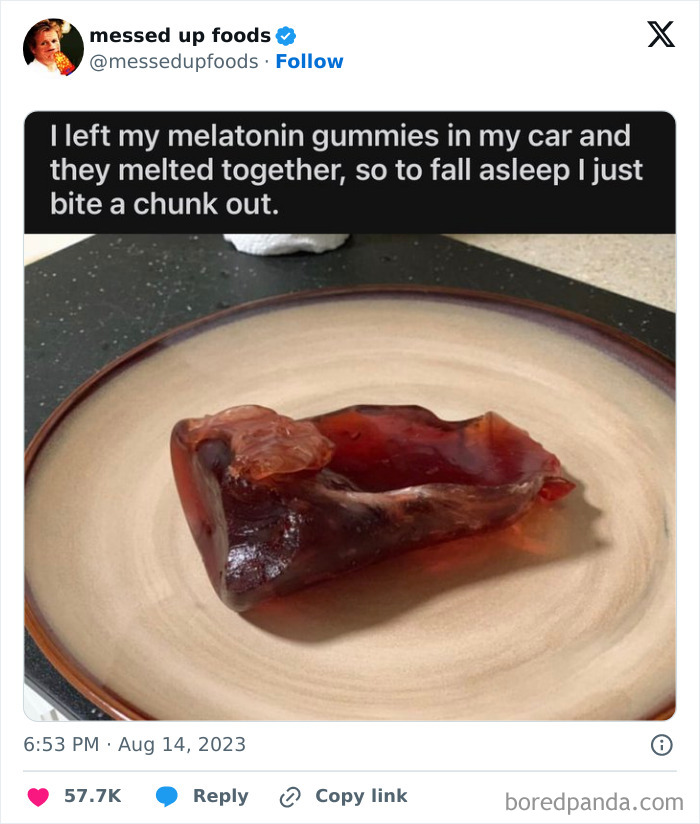Click the pink heart like icon

pos(38,797)
